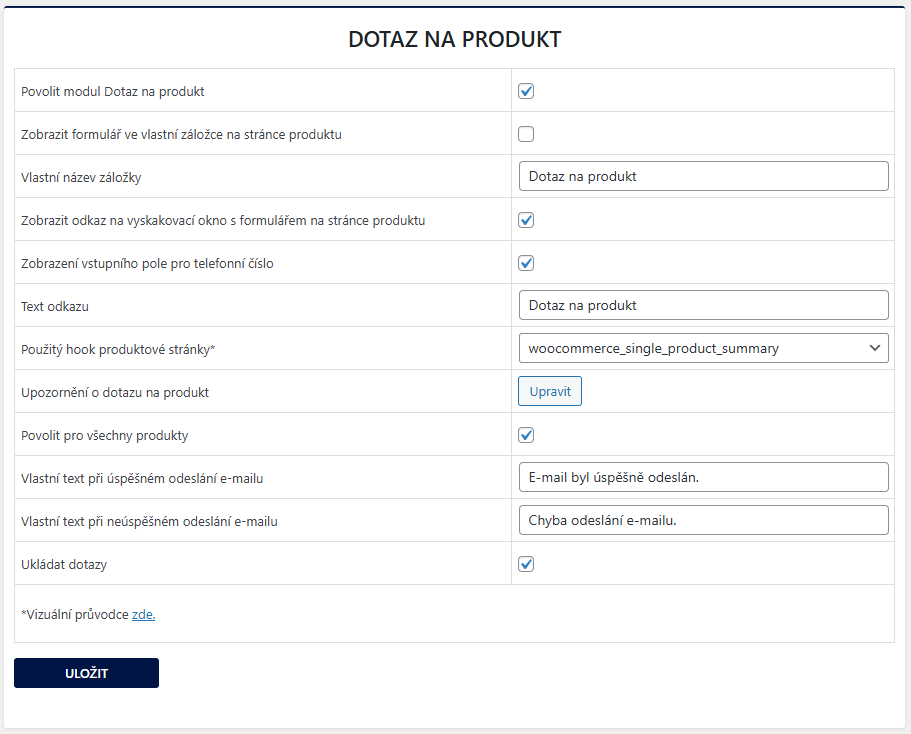This screenshot has width=911, height=734.
Task: Click the 'Upravit' notification button
Action: click(x=549, y=391)
